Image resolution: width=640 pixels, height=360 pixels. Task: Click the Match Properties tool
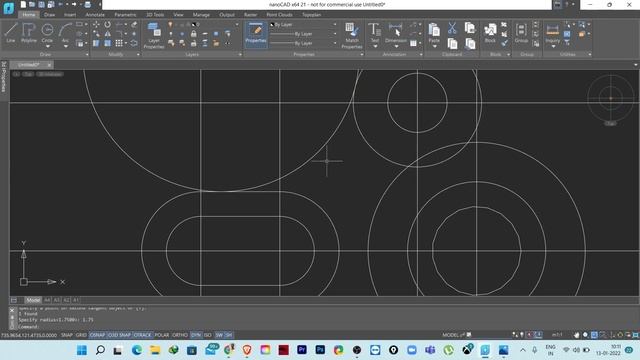click(x=352, y=36)
